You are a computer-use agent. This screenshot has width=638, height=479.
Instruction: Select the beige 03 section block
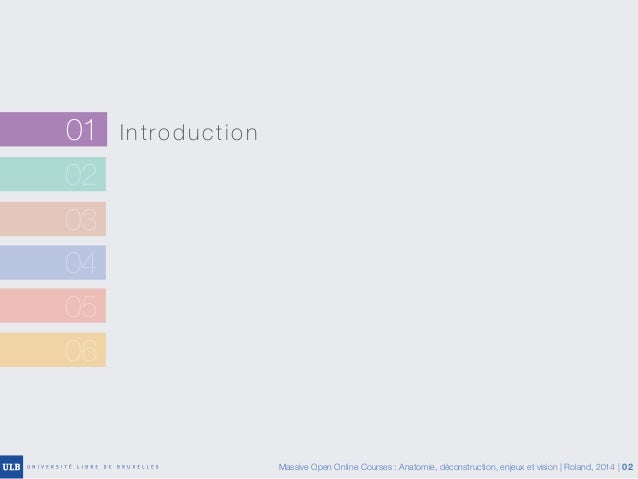53,219
